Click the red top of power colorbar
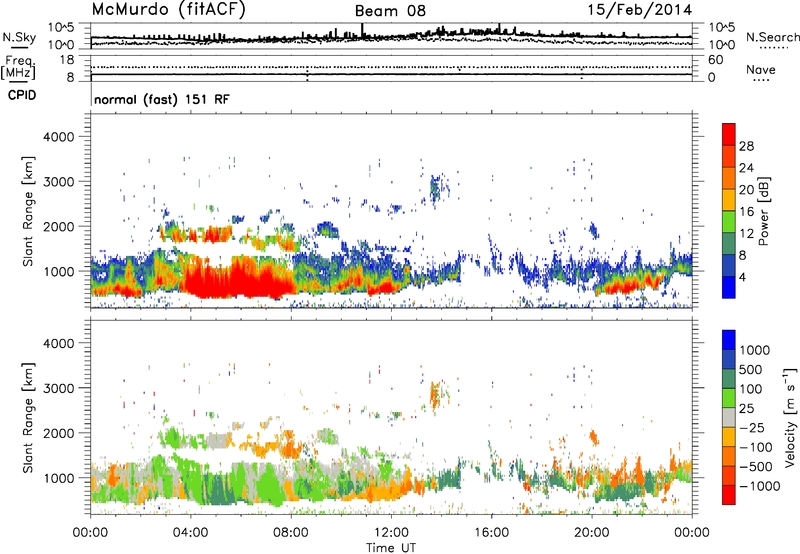The width and height of the screenshot is (800, 554). pyautogui.click(x=729, y=134)
